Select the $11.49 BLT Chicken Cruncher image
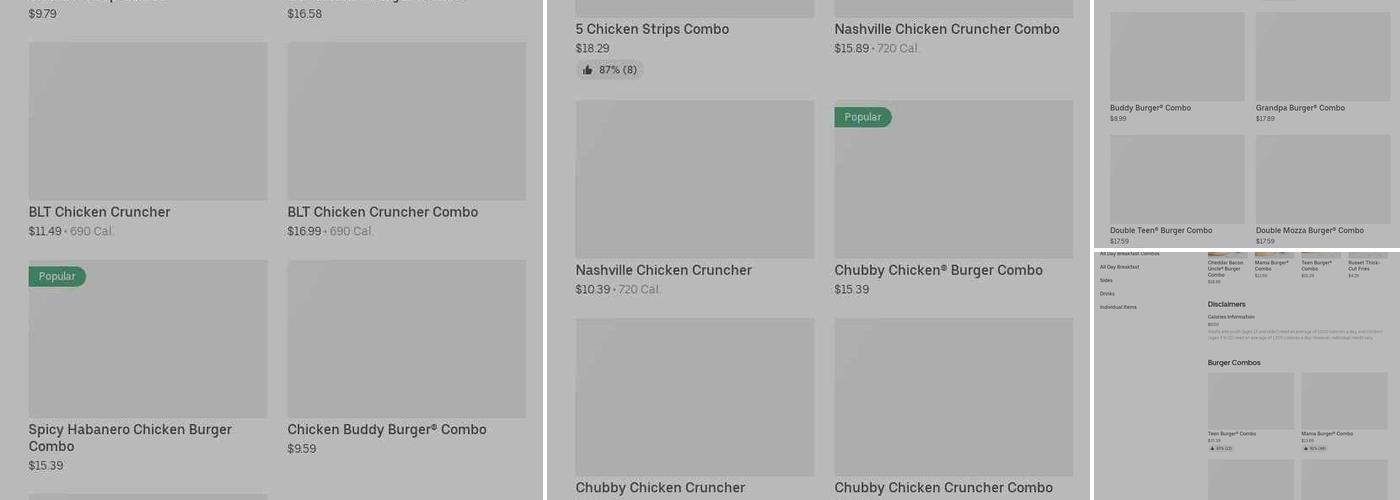This screenshot has width=1400, height=500. (x=148, y=121)
